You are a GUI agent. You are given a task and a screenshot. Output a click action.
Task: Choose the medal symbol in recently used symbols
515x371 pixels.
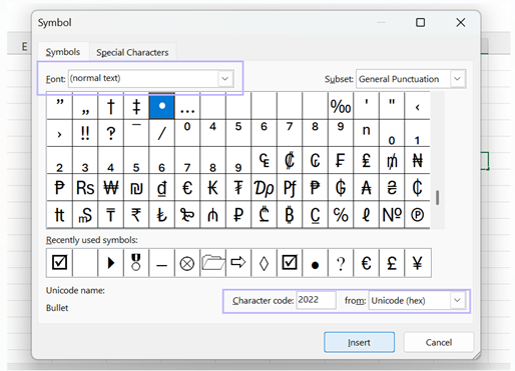coord(136,263)
